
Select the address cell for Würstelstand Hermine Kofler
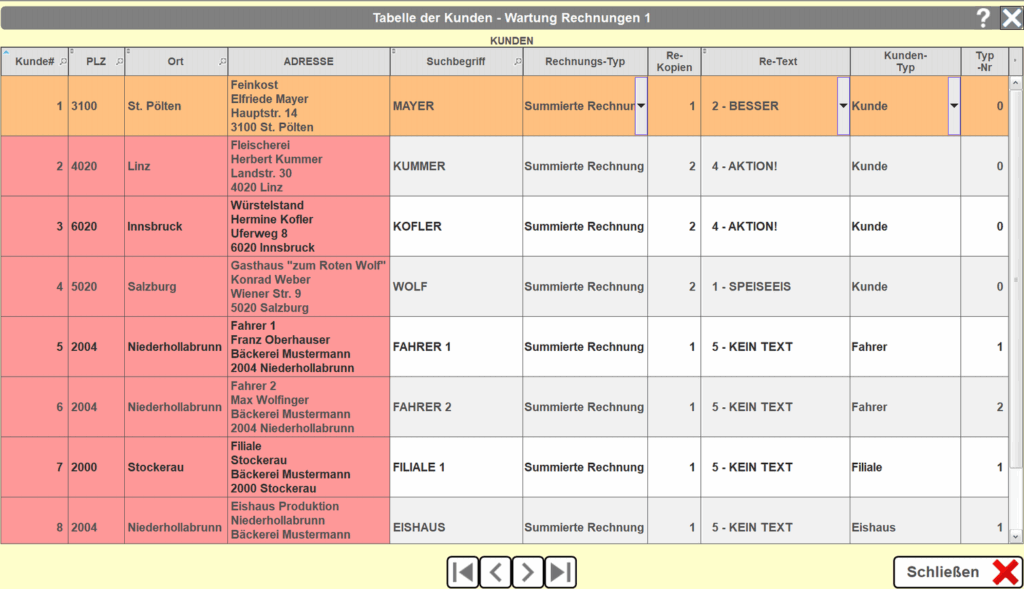coord(309,226)
